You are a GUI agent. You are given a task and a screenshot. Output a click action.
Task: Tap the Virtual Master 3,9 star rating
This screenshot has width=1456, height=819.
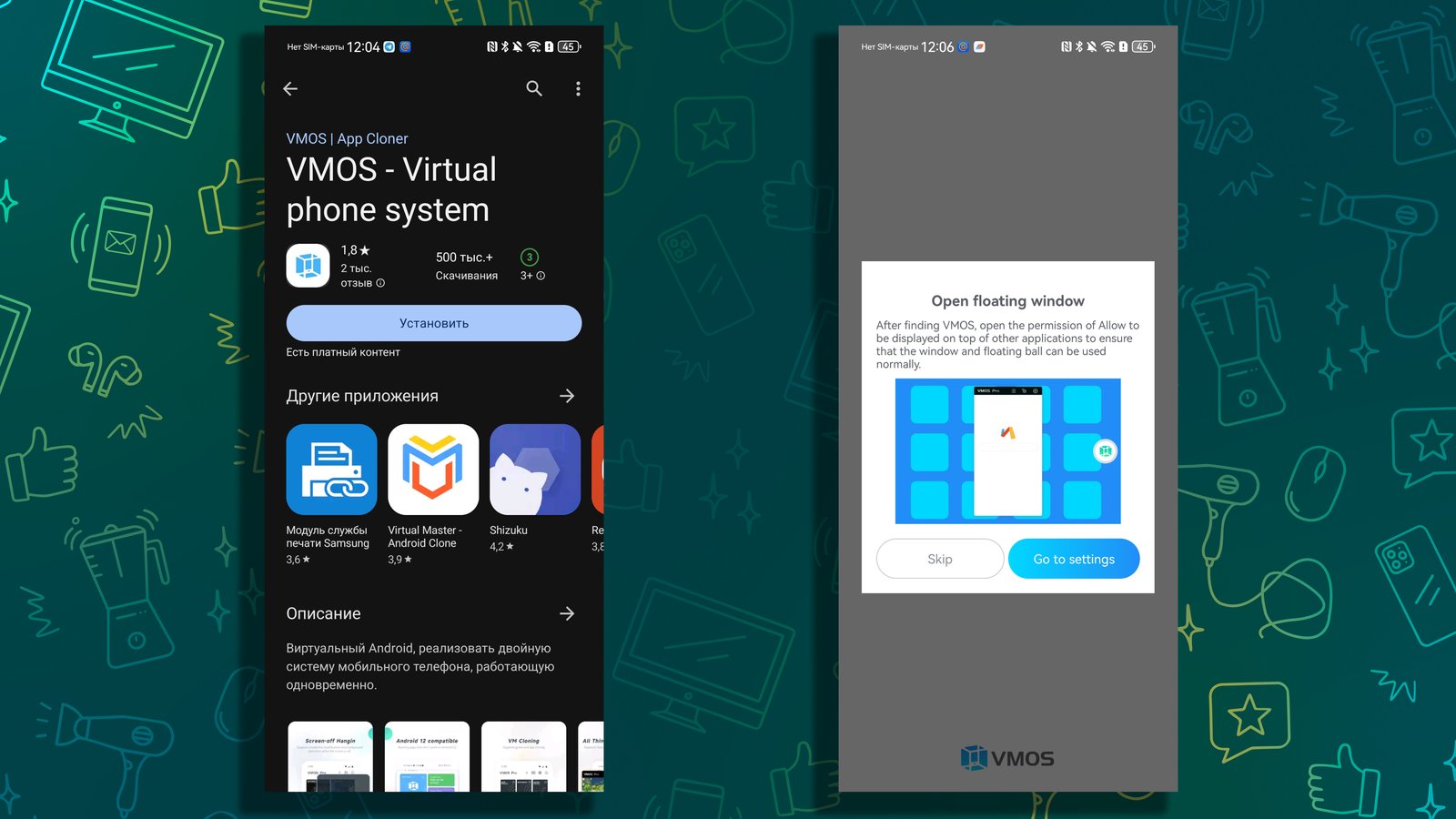399,560
